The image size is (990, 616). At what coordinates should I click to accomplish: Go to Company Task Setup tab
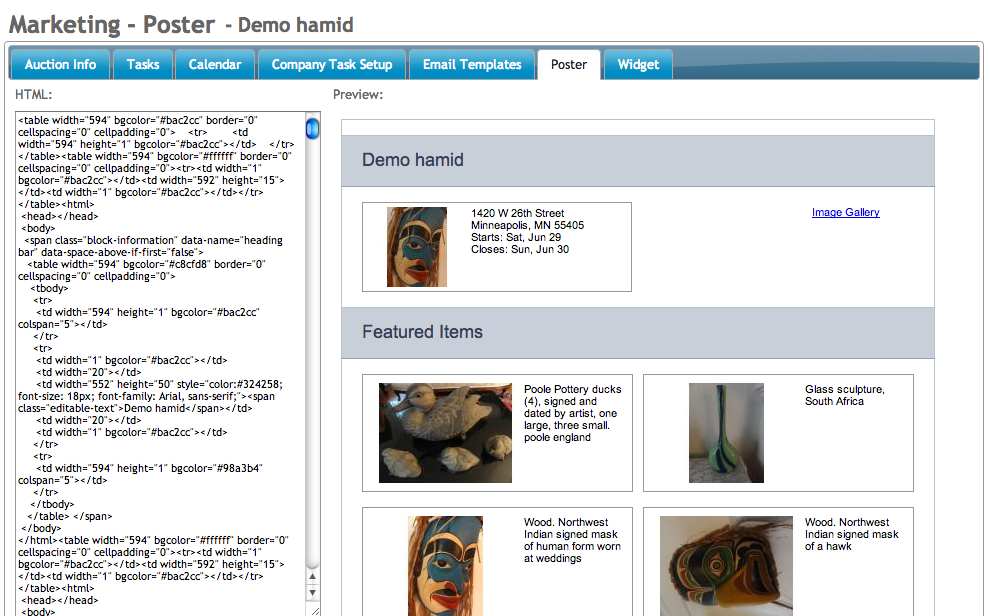(331, 64)
